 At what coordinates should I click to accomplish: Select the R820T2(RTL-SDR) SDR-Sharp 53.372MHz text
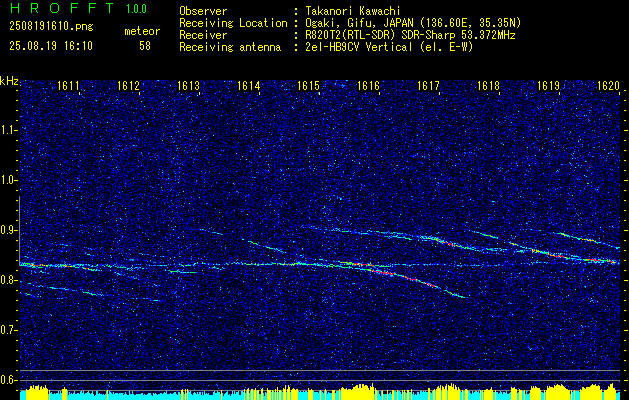[x=410, y=35]
